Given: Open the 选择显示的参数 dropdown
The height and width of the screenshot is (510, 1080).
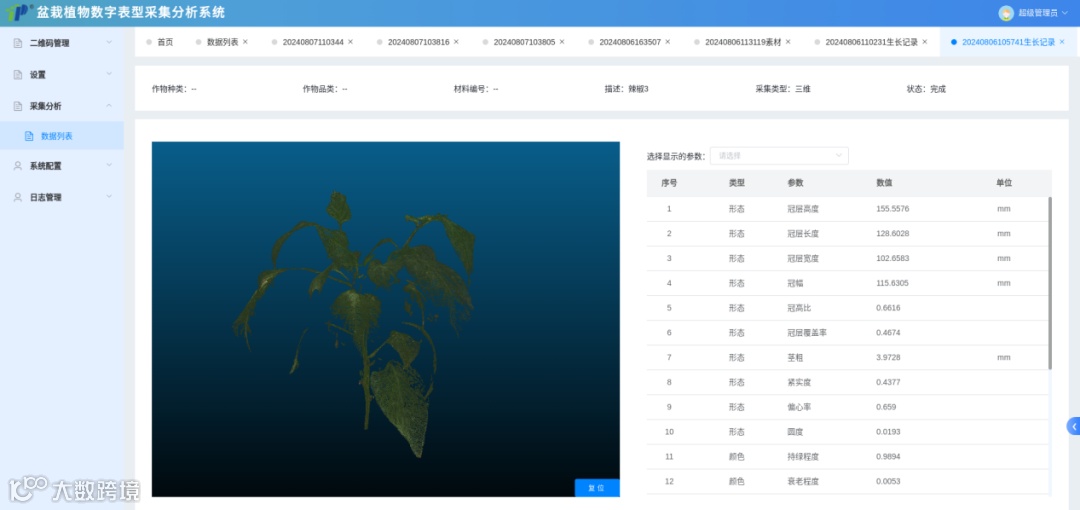Looking at the screenshot, I should click(780, 156).
